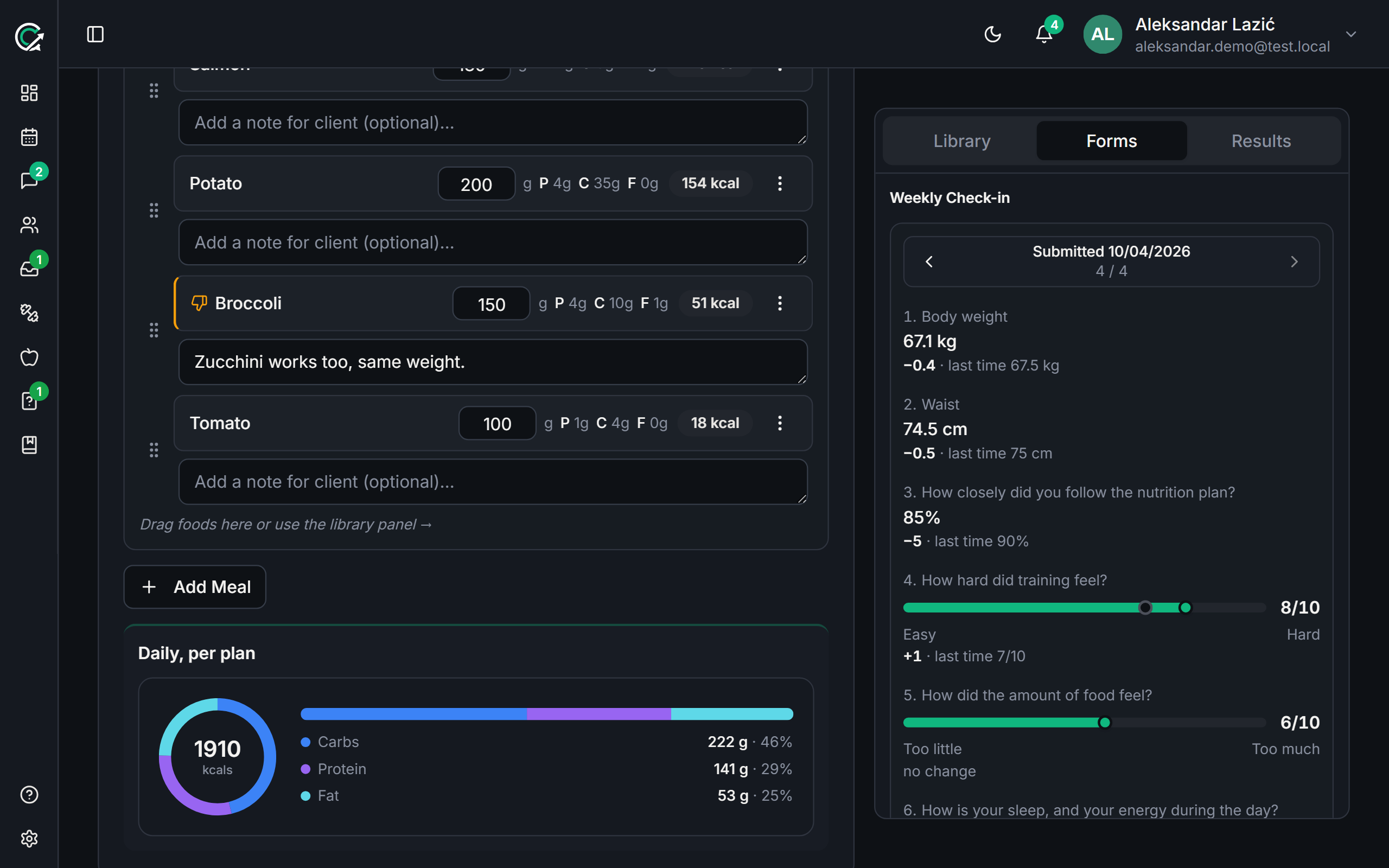Screen dimensions: 1389x868
Task: Click the user avatar AL
Action: (1103, 34)
